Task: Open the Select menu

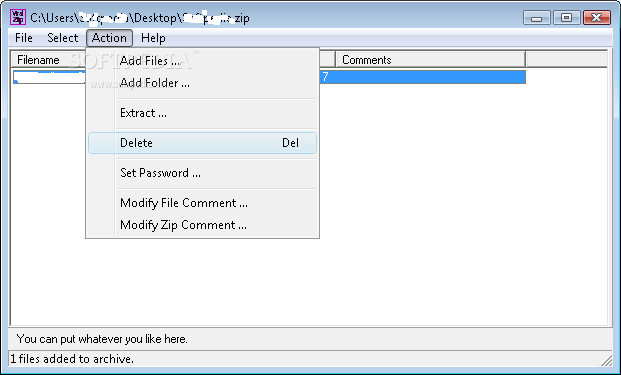Action: 63,38
